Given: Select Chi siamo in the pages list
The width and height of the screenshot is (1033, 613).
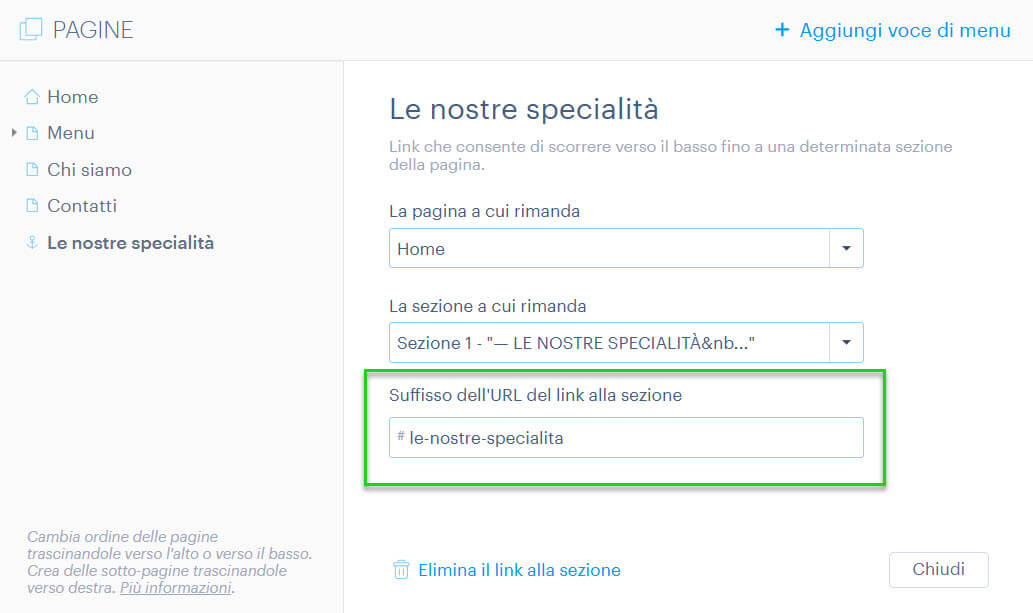Looking at the screenshot, I should click(x=90, y=170).
